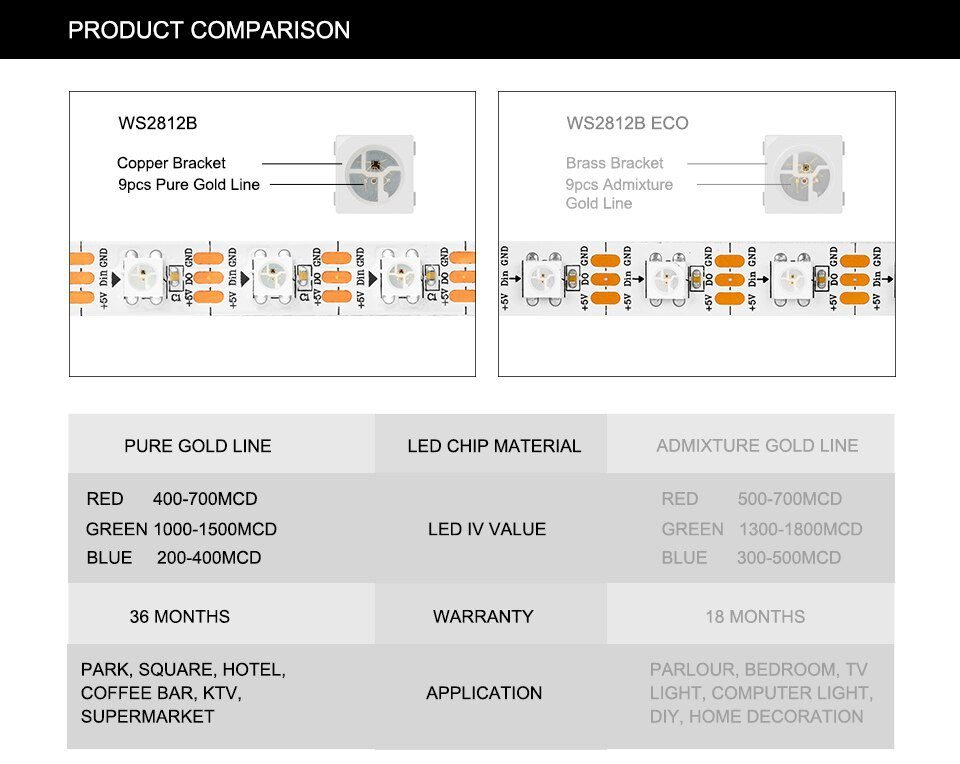Click the 9pcs Admixture Gold Line label
The width and height of the screenshot is (960, 764).
coord(618,194)
